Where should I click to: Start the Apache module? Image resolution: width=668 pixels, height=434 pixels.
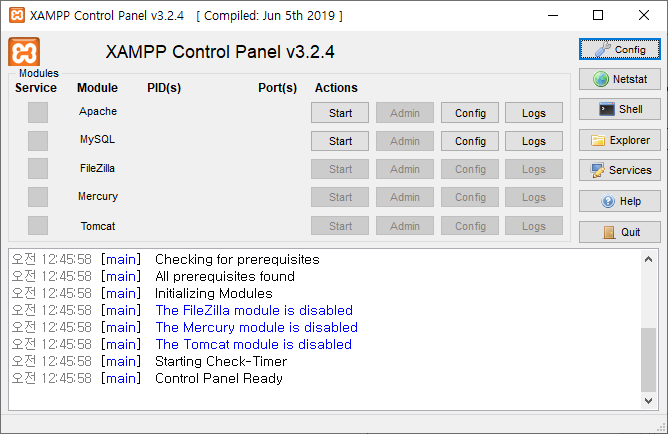tap(340, 113)
